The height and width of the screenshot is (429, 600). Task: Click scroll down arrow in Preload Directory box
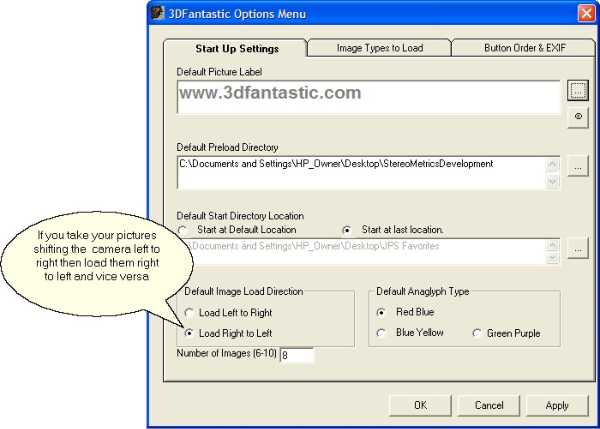pos(552,181)
